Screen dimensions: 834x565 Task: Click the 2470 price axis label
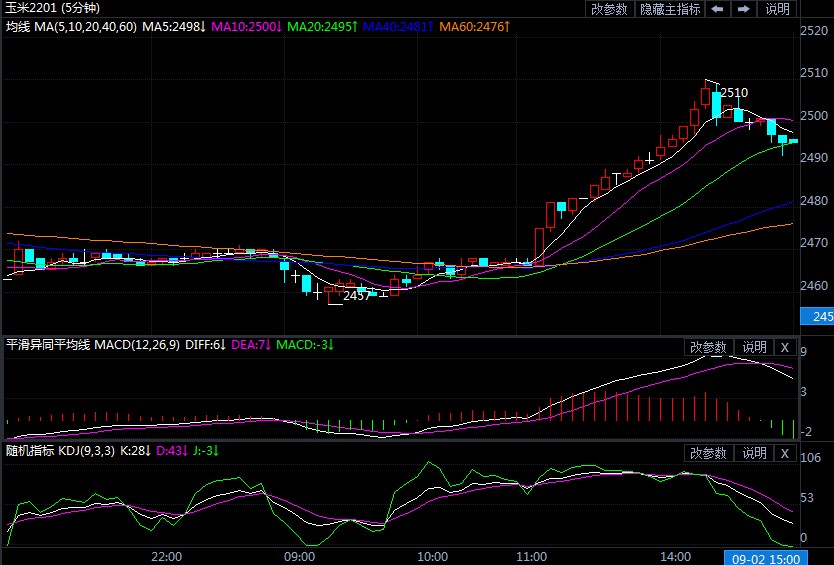(x=814, y=243)
